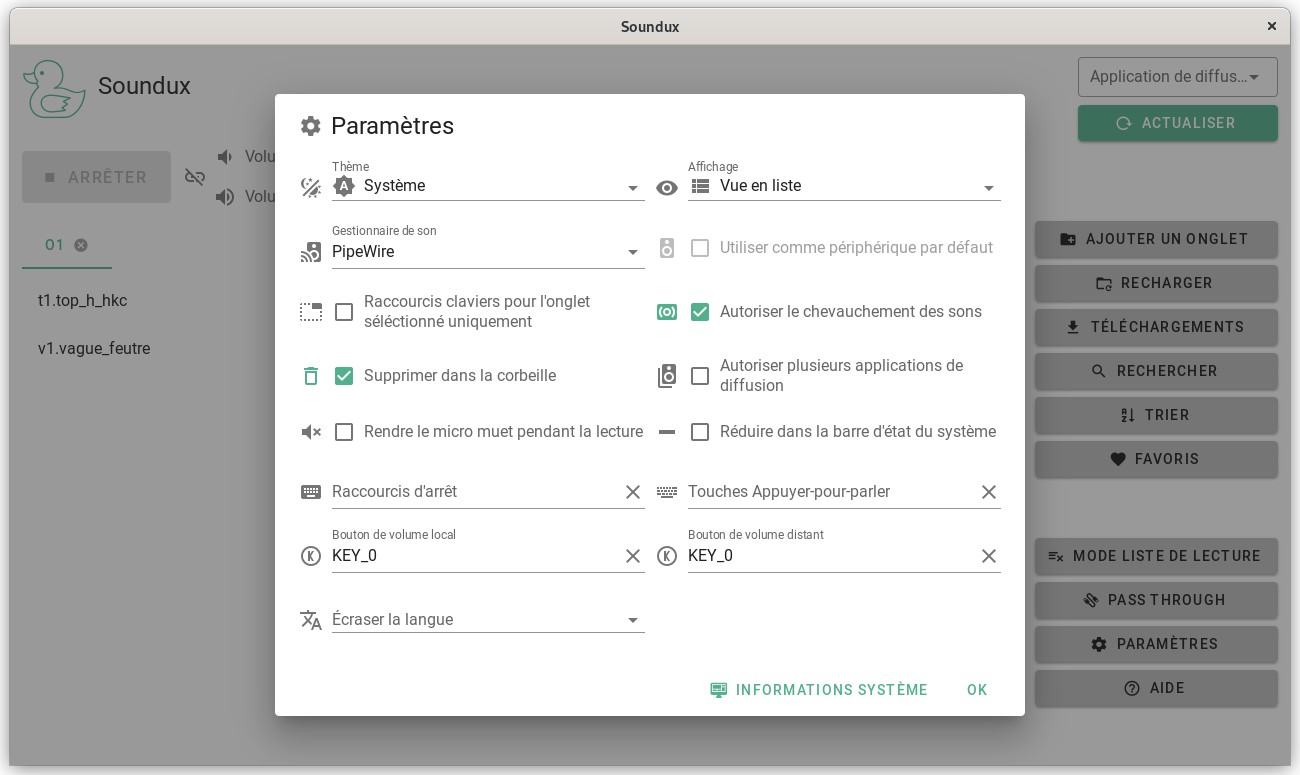Check Utiliser comme périphérique par défaut
This screenshot has width=1300, height=775.
click(700, 248)
